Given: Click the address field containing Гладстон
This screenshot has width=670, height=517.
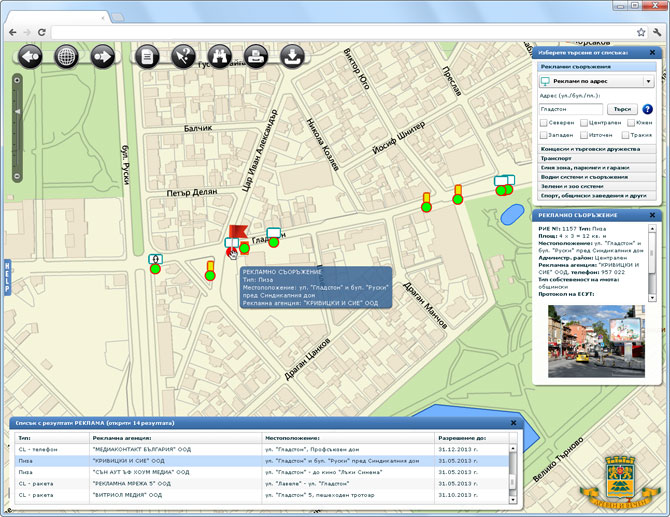Looking at the screenshot, I should click(x=571, y=109).
